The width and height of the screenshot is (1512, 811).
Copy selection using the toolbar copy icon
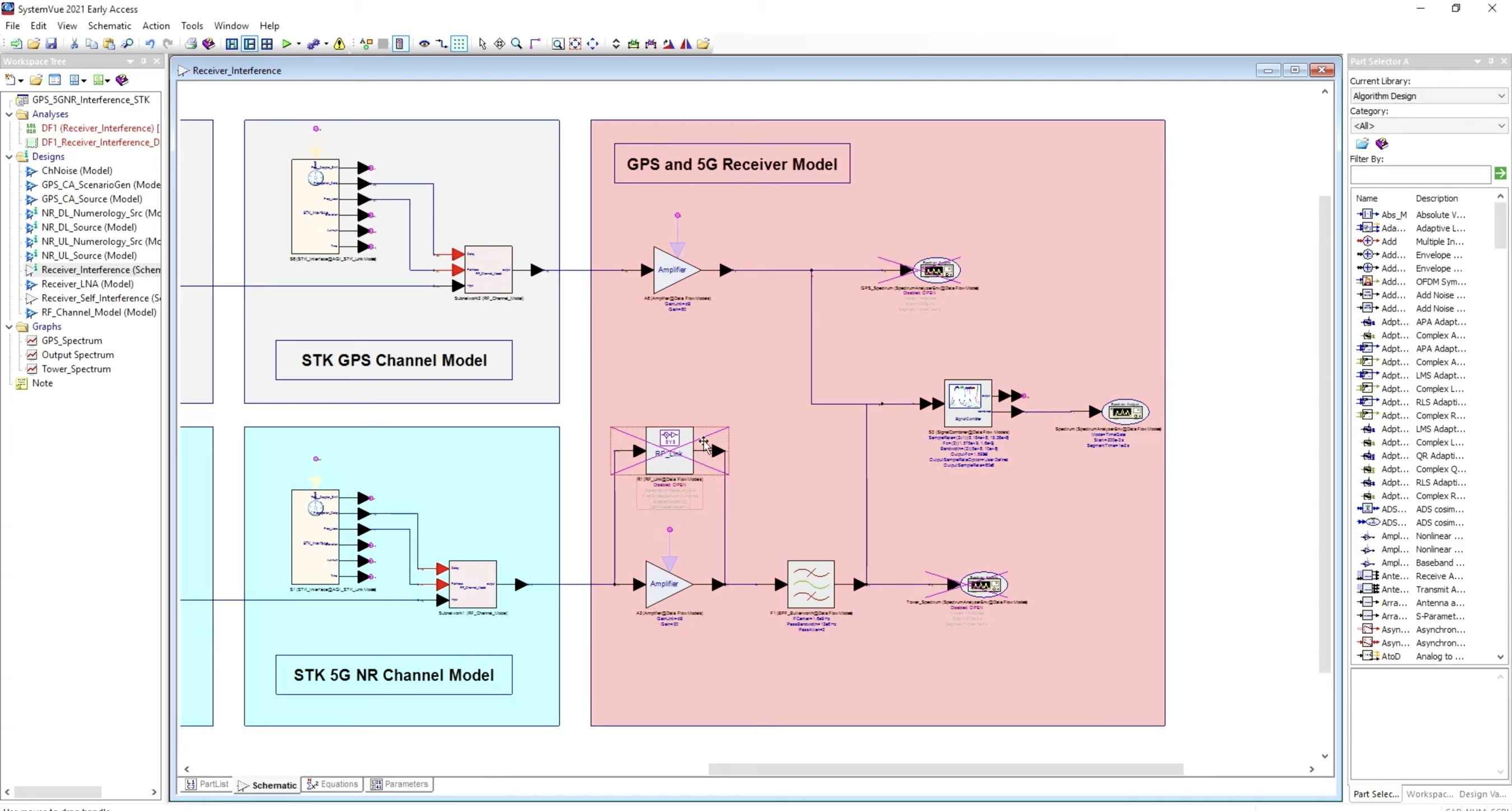pyautogui.click(x=92, y=44)
